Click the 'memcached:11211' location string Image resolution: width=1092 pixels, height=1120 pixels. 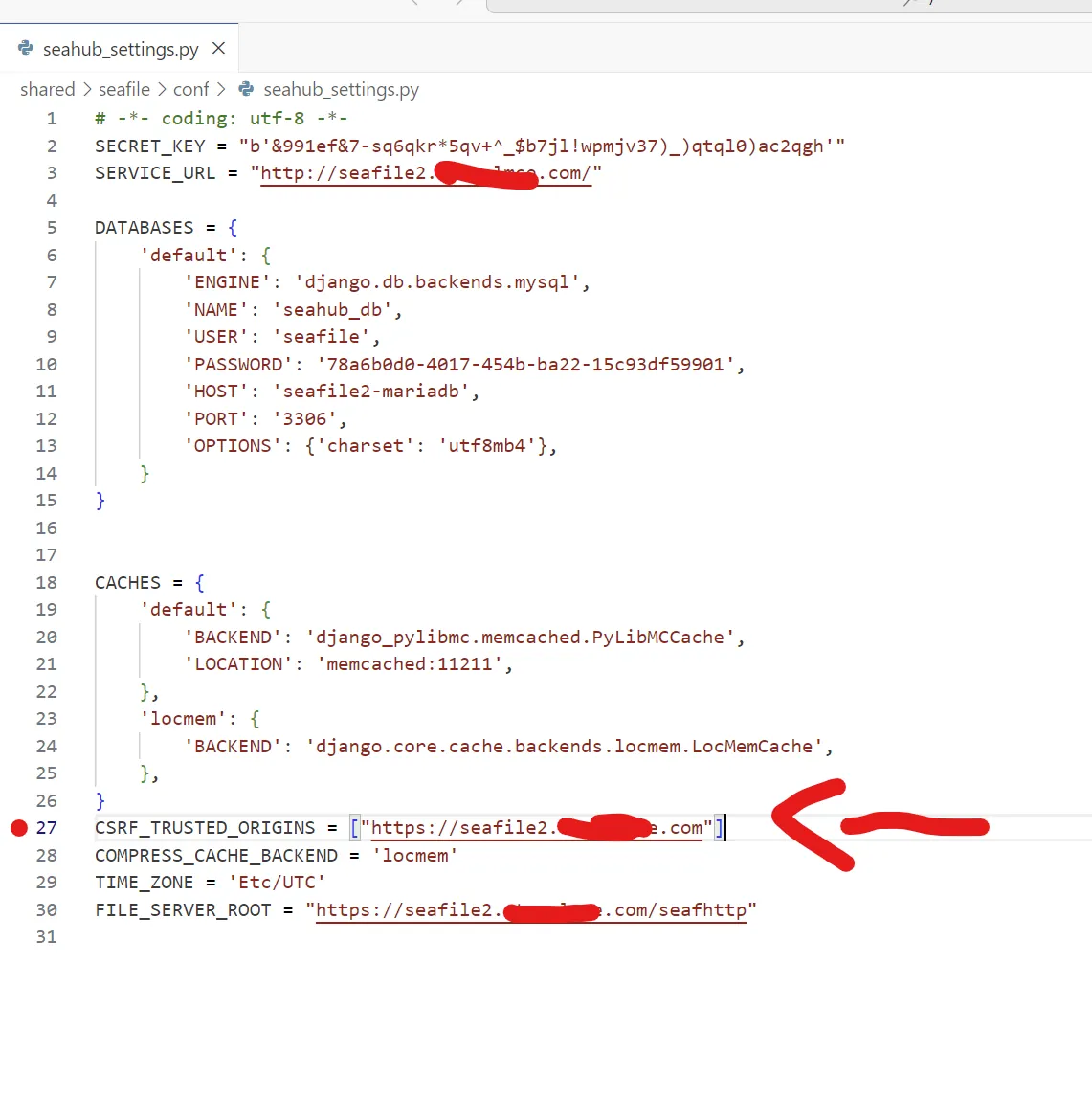pyautogui.click(x=410, y=664)
